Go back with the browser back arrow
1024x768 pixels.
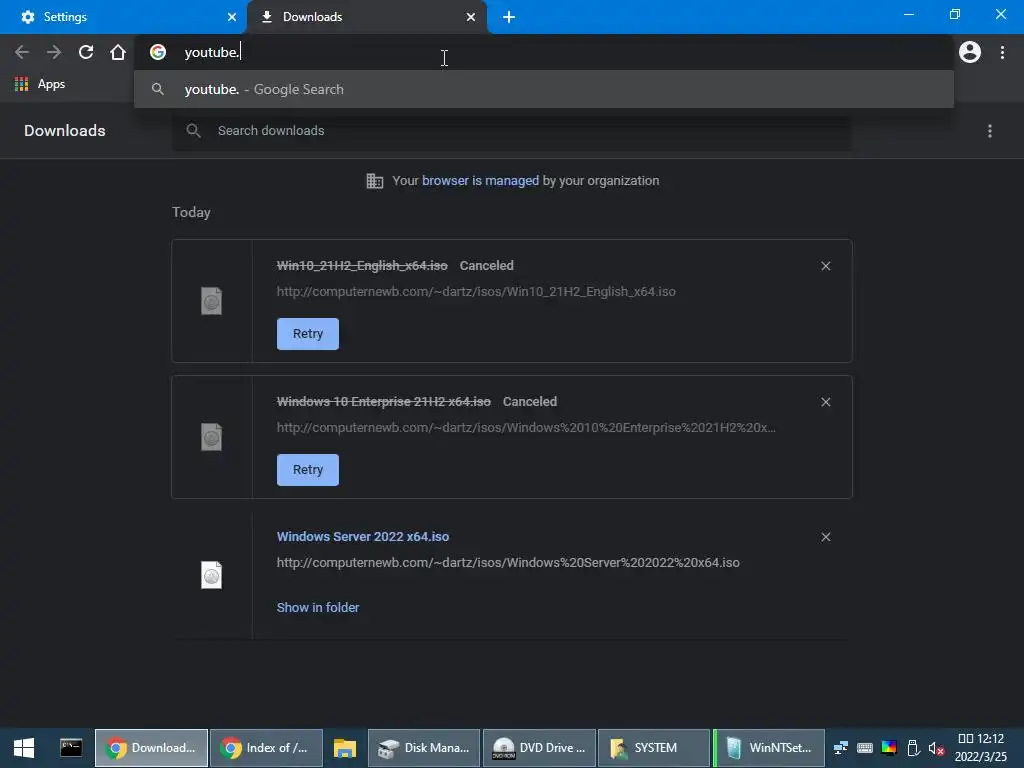coord(22,52)
